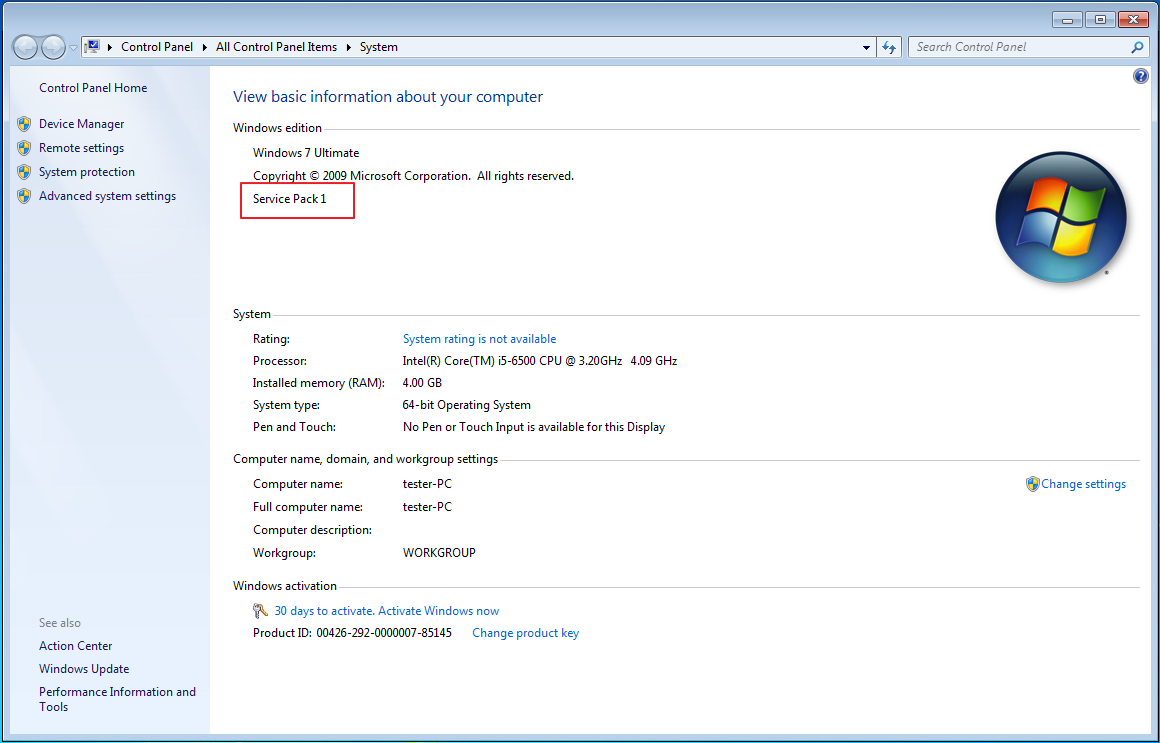The width and height of the screenshot is (1160, 743).
Task: Go to Control Panel Home
Action: [93, 87]
